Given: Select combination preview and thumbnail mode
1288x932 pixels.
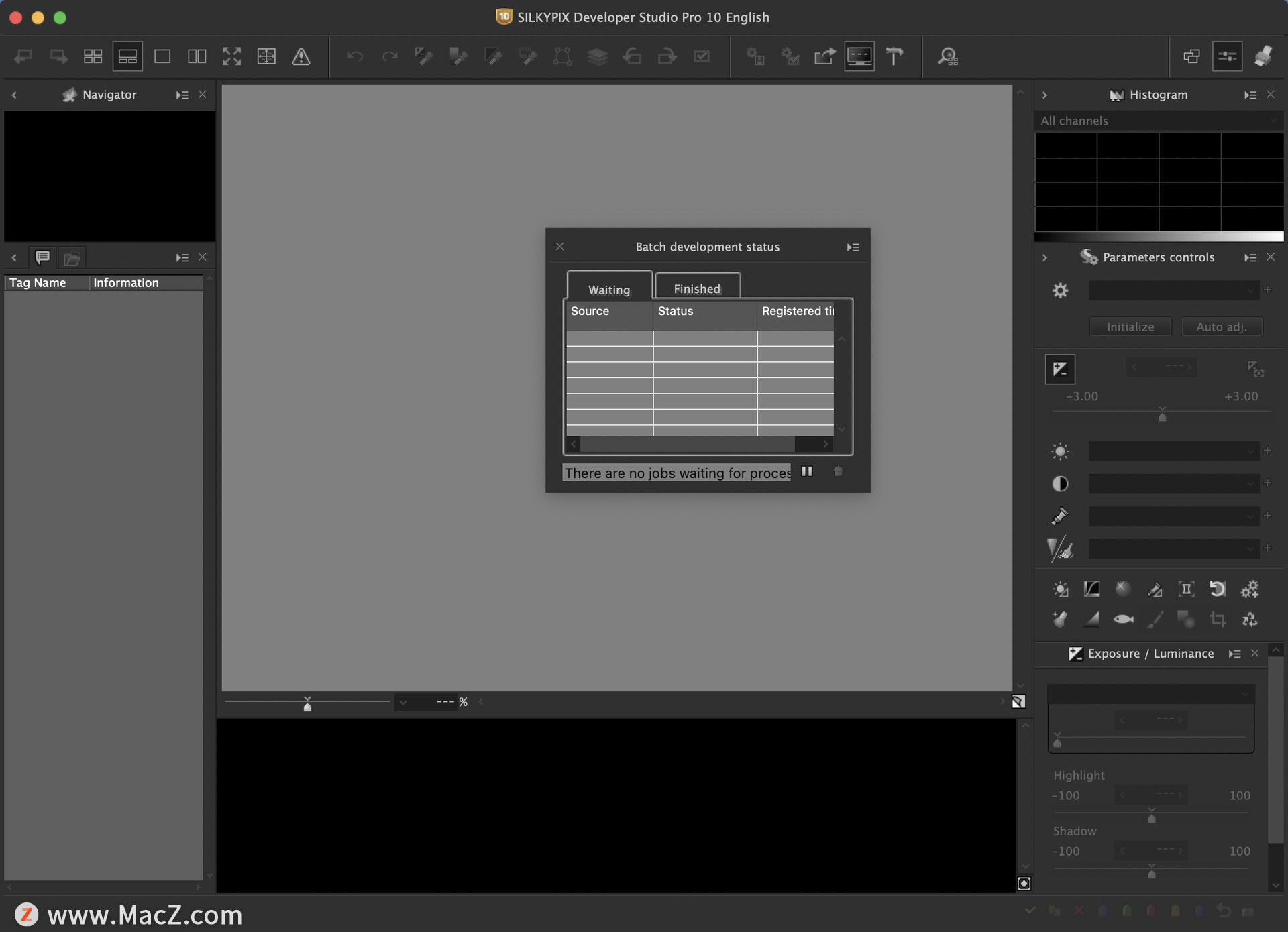Looking at the screenshot, I should point(127,56).
